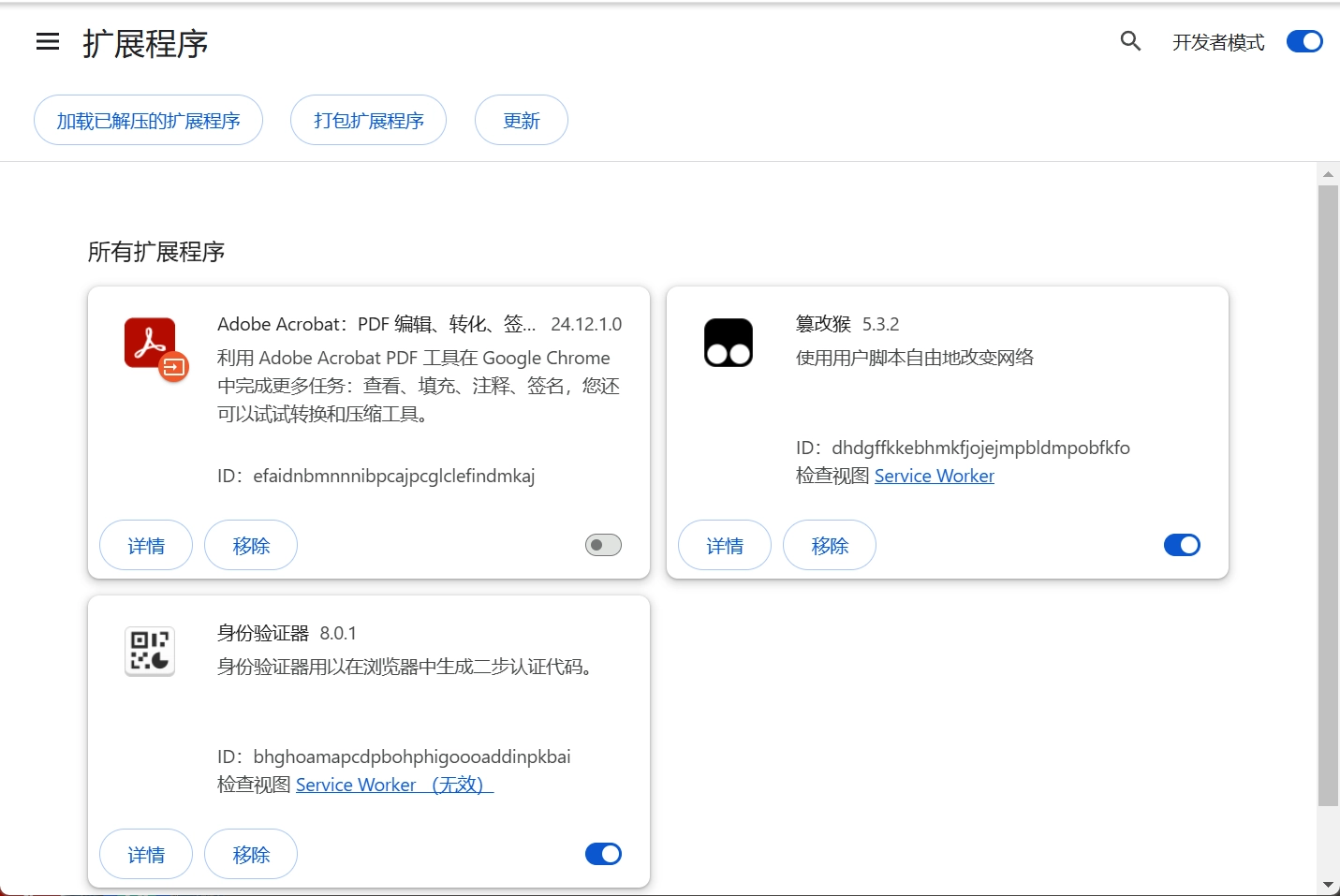1340x896 pixels.
Task: Click the 身份验证器 QR code icon
Action: (x=150, y=651)
